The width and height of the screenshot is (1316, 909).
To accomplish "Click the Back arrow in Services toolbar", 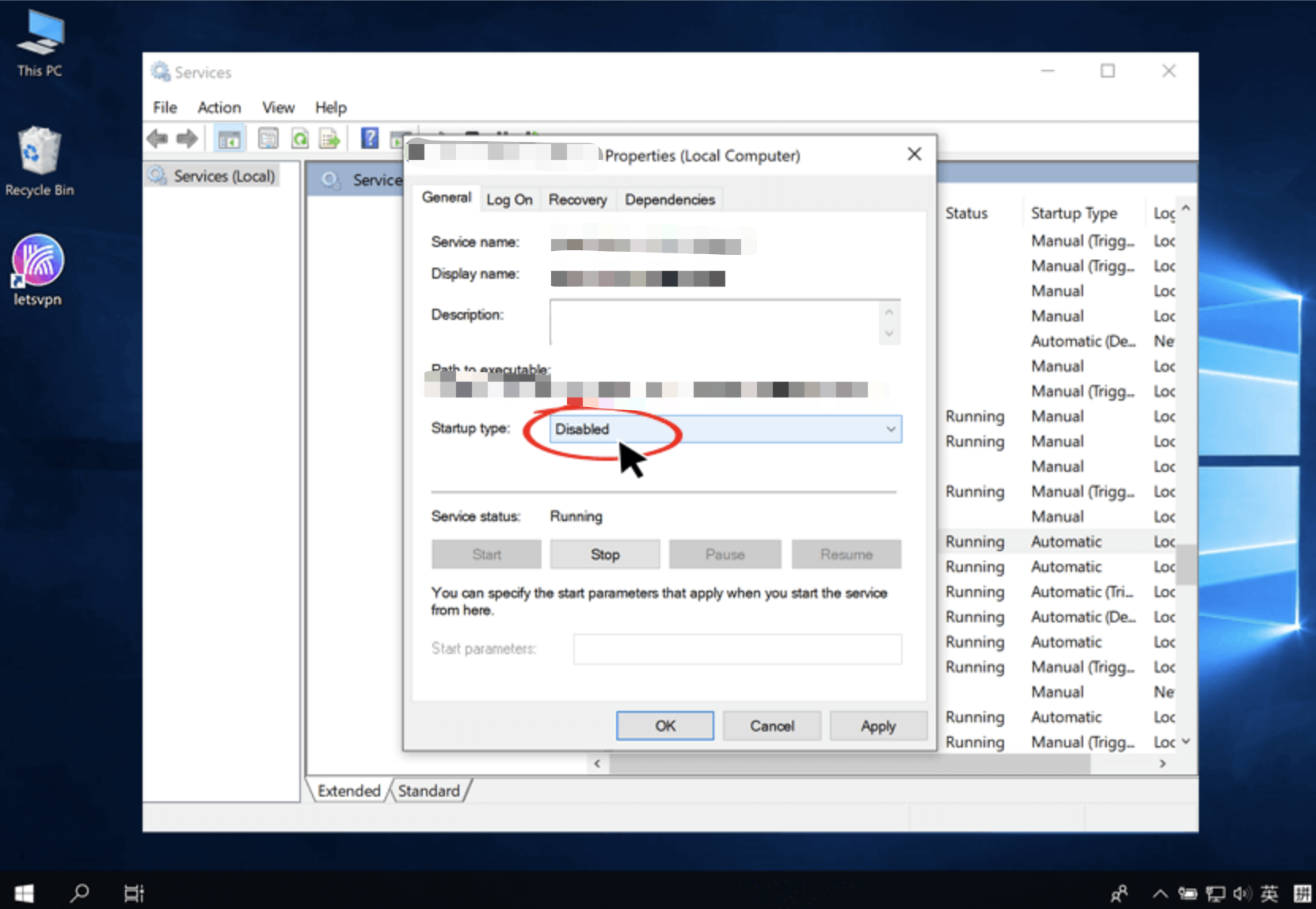I will [157, 139].
